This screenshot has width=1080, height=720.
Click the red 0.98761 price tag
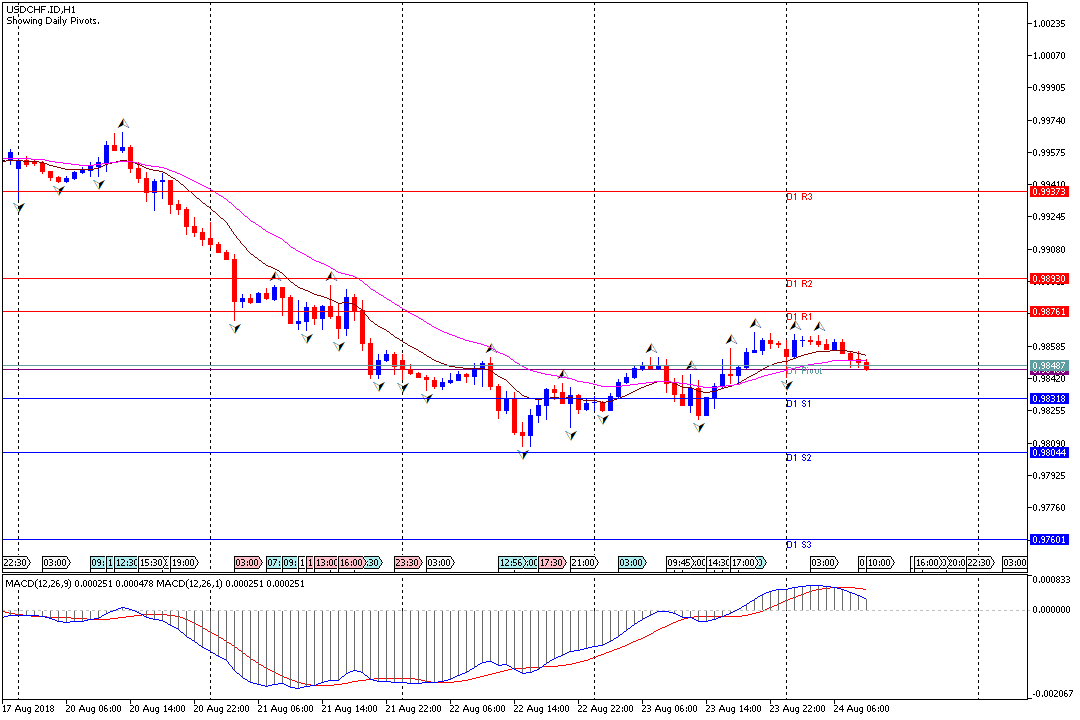(x=1049, y=311)
